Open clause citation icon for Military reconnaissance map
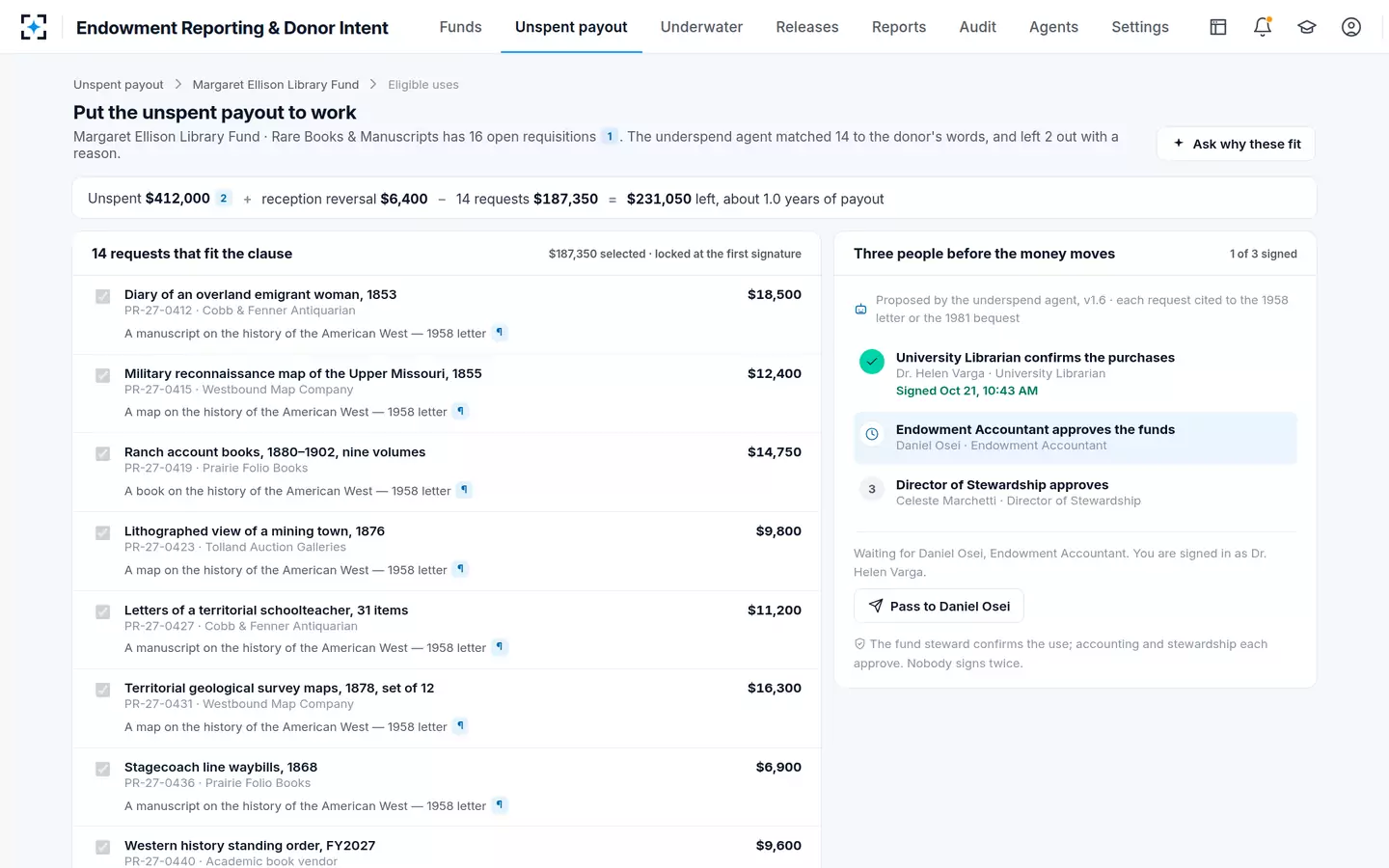Viewport: 1389px width, 868px height. pyautogui.click(x=461, y=412)
